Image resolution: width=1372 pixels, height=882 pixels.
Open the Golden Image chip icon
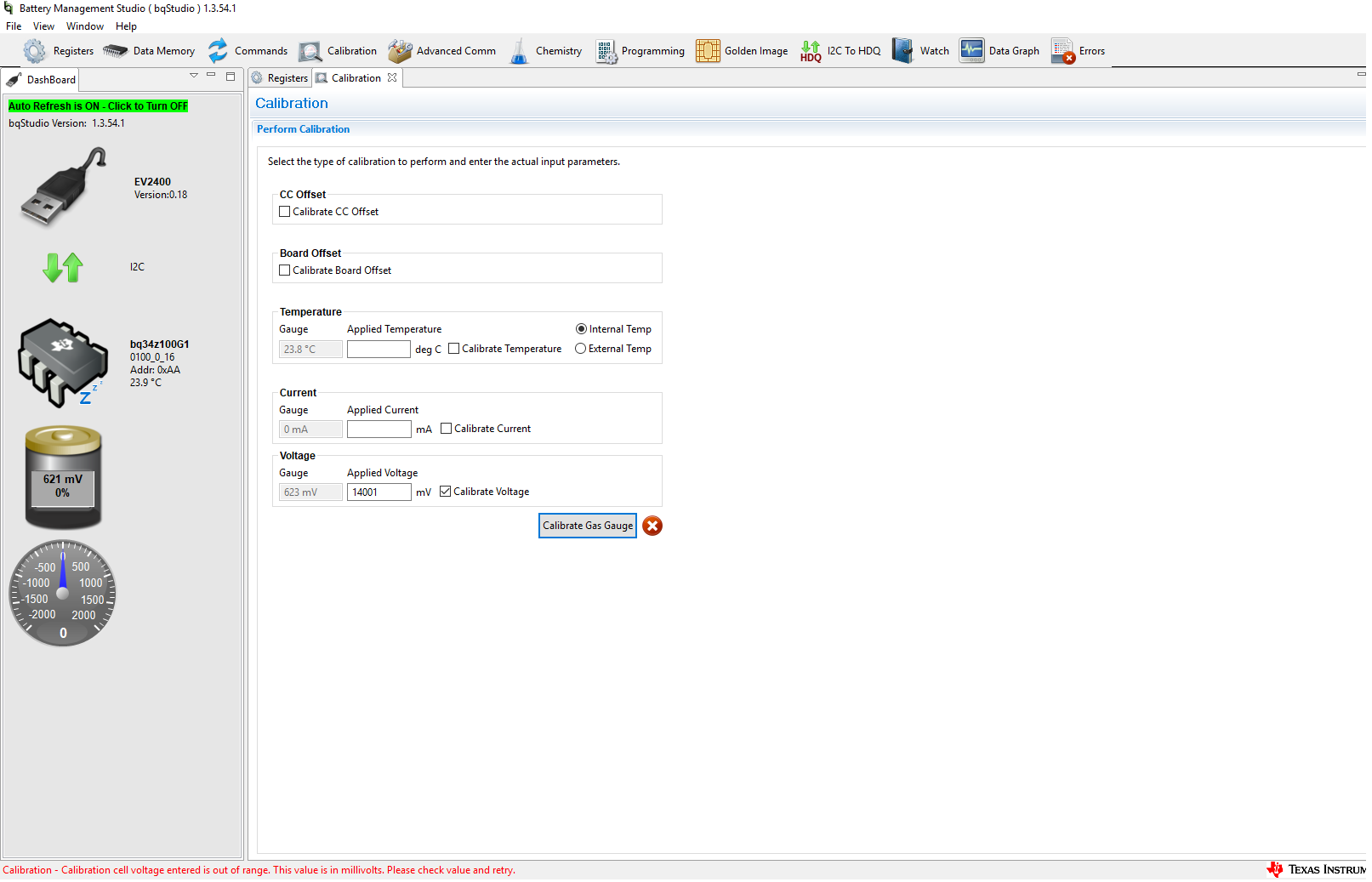[x=708, y=51]
